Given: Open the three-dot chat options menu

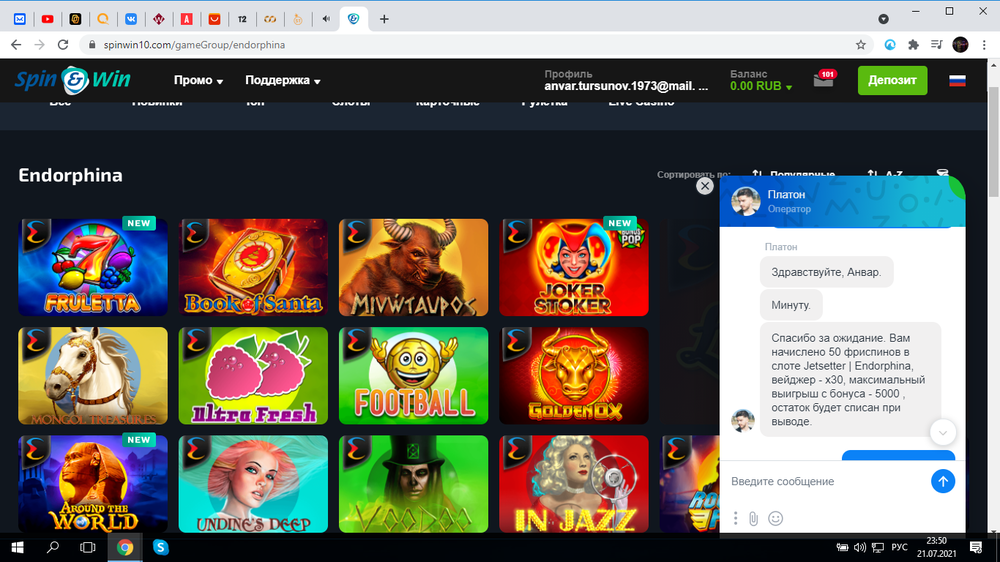Looking at the screenshot, I should [736, 518].
